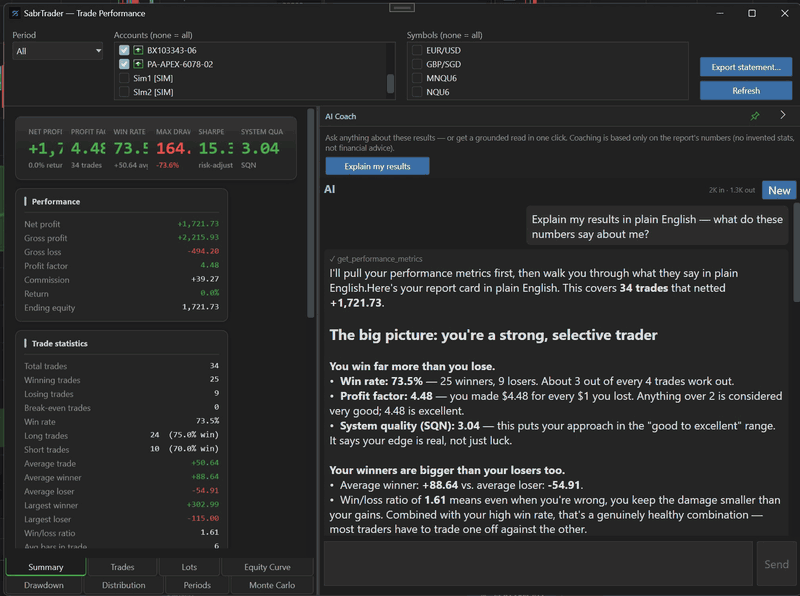
Task: Click the summary panel vertical scrollbar
Action: point(311,213)
